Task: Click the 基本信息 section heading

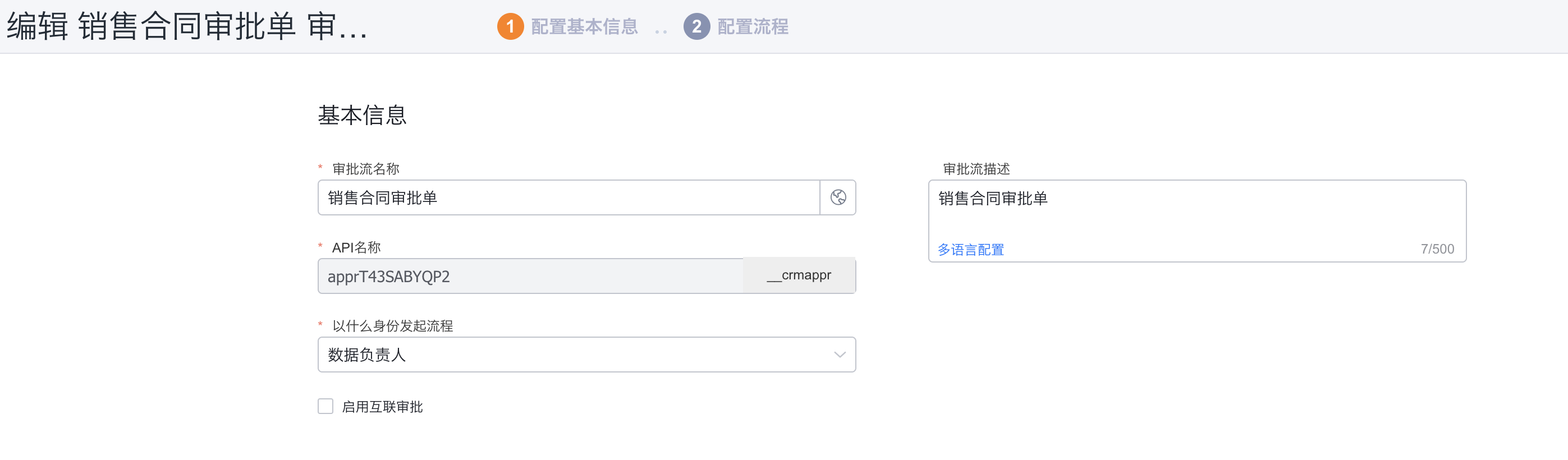Action: (x=362, y=115)
